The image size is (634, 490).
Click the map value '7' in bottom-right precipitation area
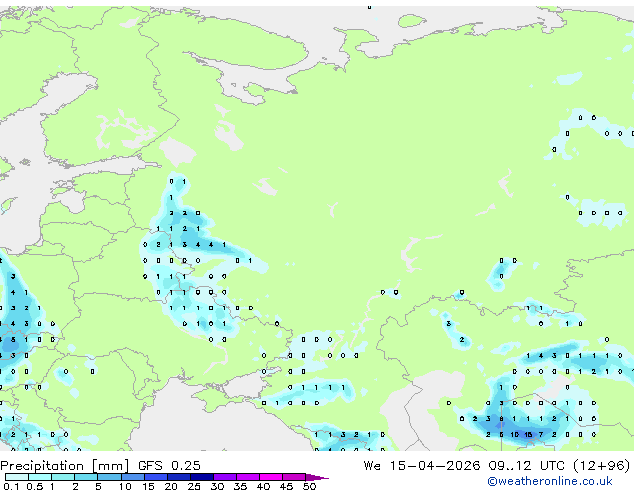coord(541,435)
